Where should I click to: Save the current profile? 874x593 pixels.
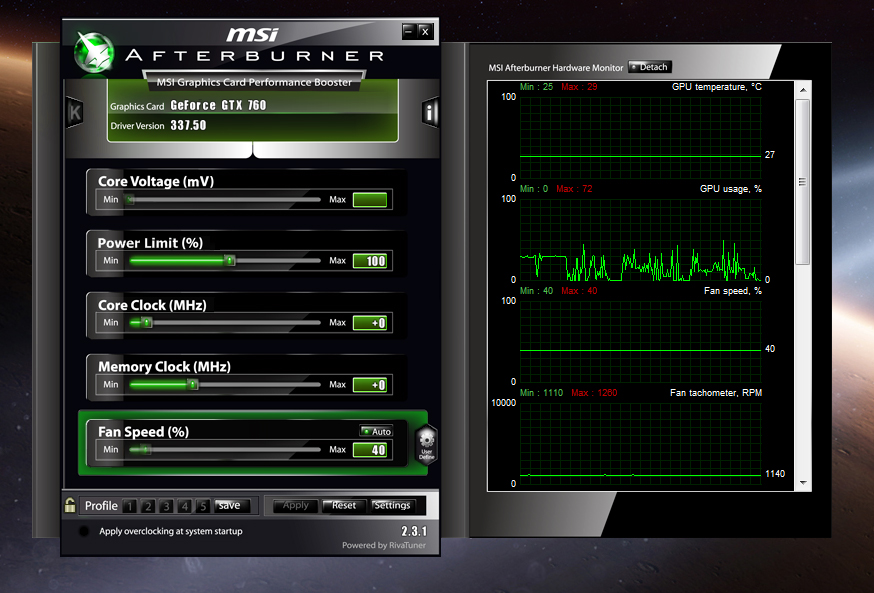tap(229, 506)
